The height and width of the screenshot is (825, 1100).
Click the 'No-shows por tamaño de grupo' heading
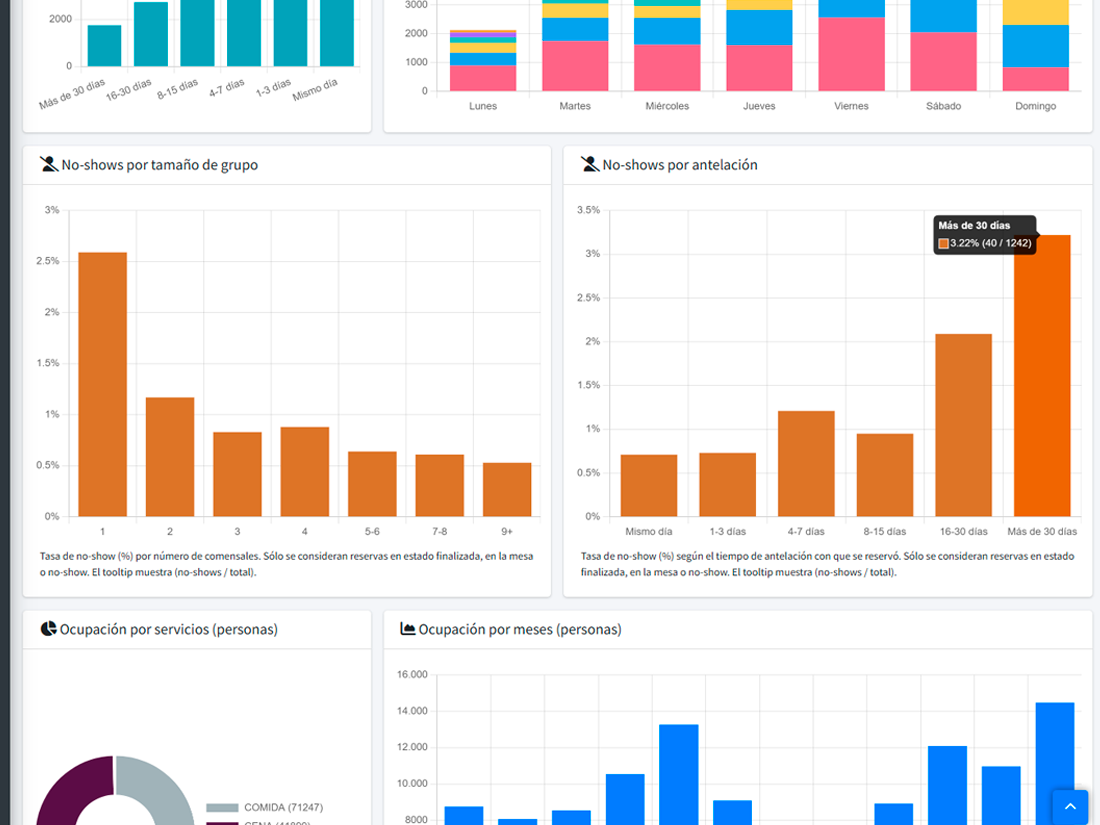pos(159,165)
